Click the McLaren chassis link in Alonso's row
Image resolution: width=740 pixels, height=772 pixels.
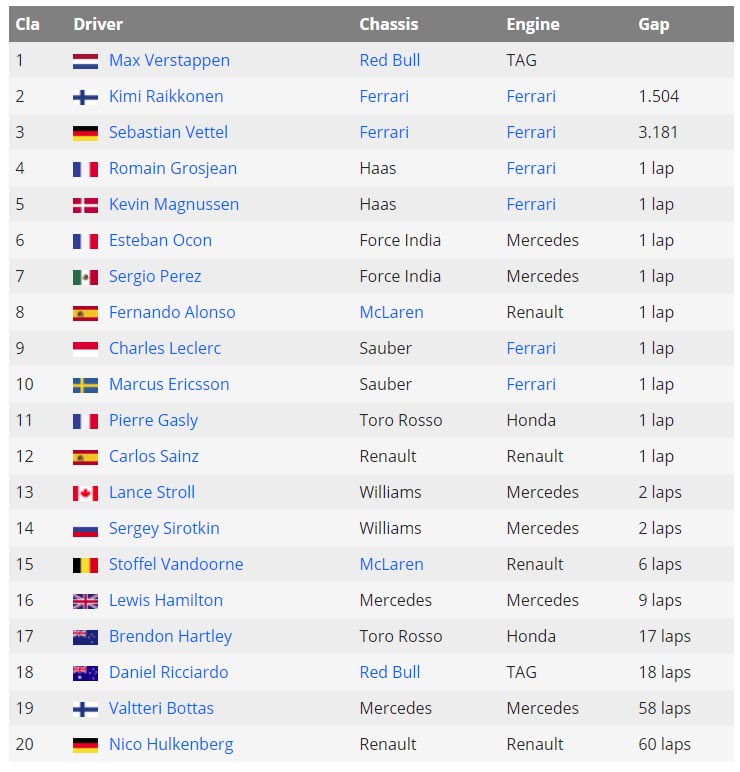coord(391,312)
